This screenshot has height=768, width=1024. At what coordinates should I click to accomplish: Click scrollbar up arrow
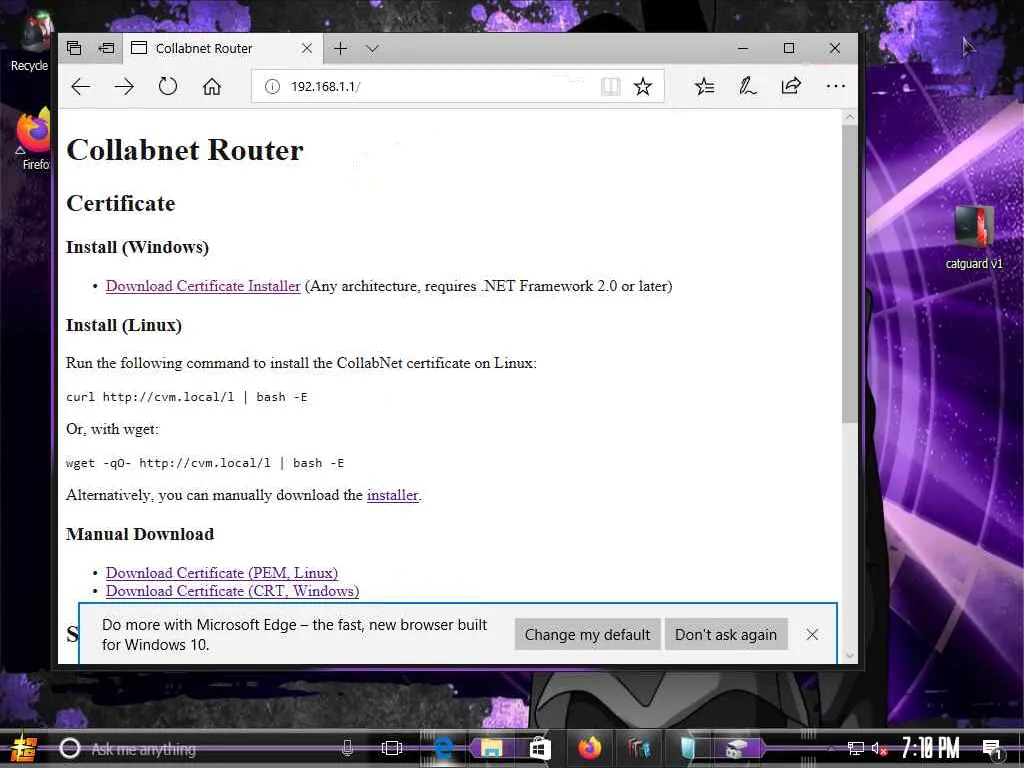click(x=849, y=117)
